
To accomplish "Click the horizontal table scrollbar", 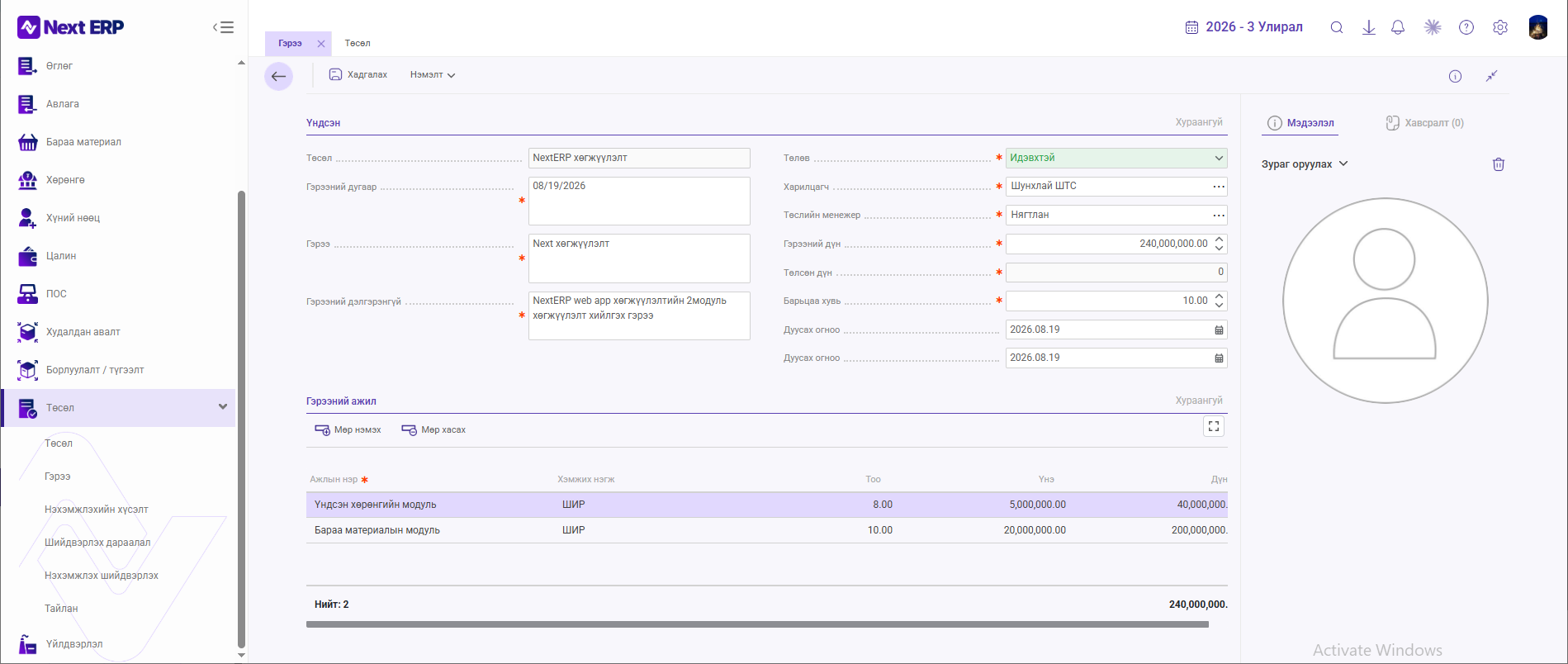I will [x=757, y=624].
